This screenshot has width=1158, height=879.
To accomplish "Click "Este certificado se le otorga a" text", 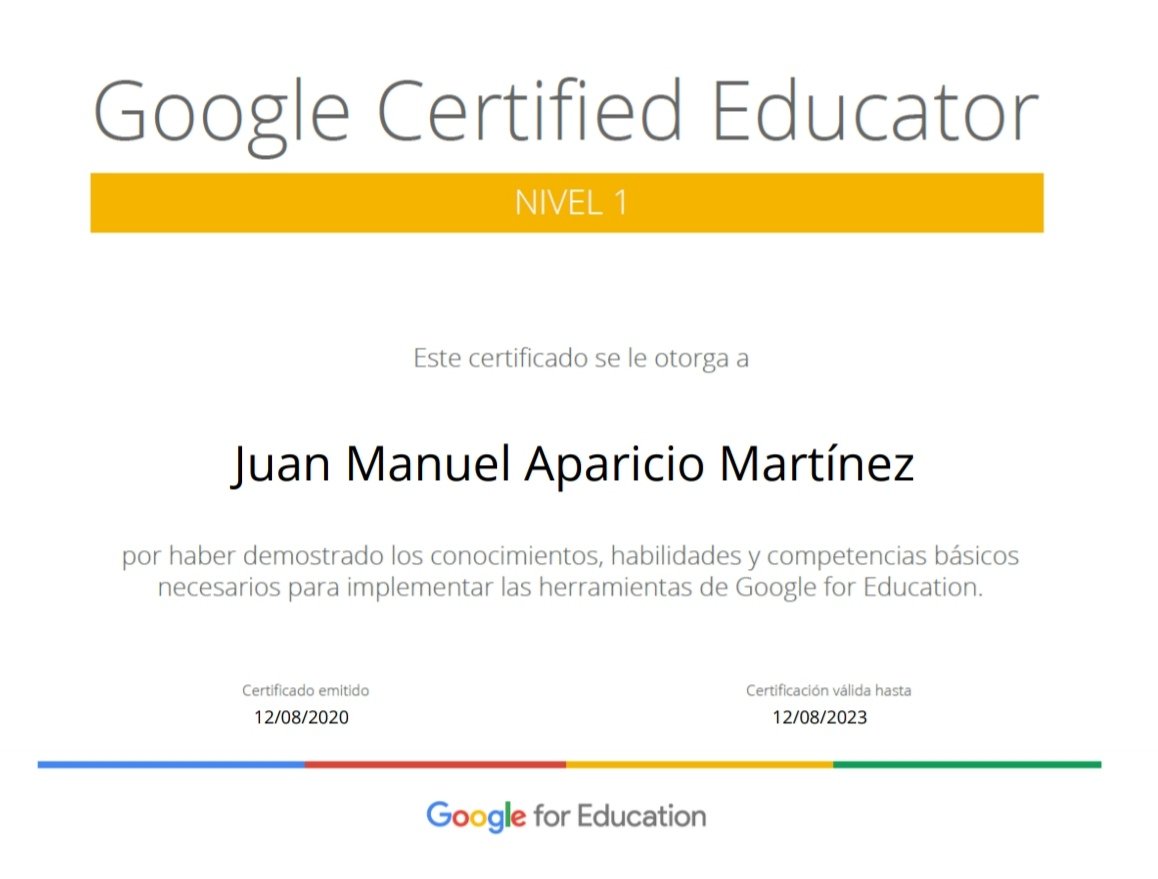I will [581, 358].
